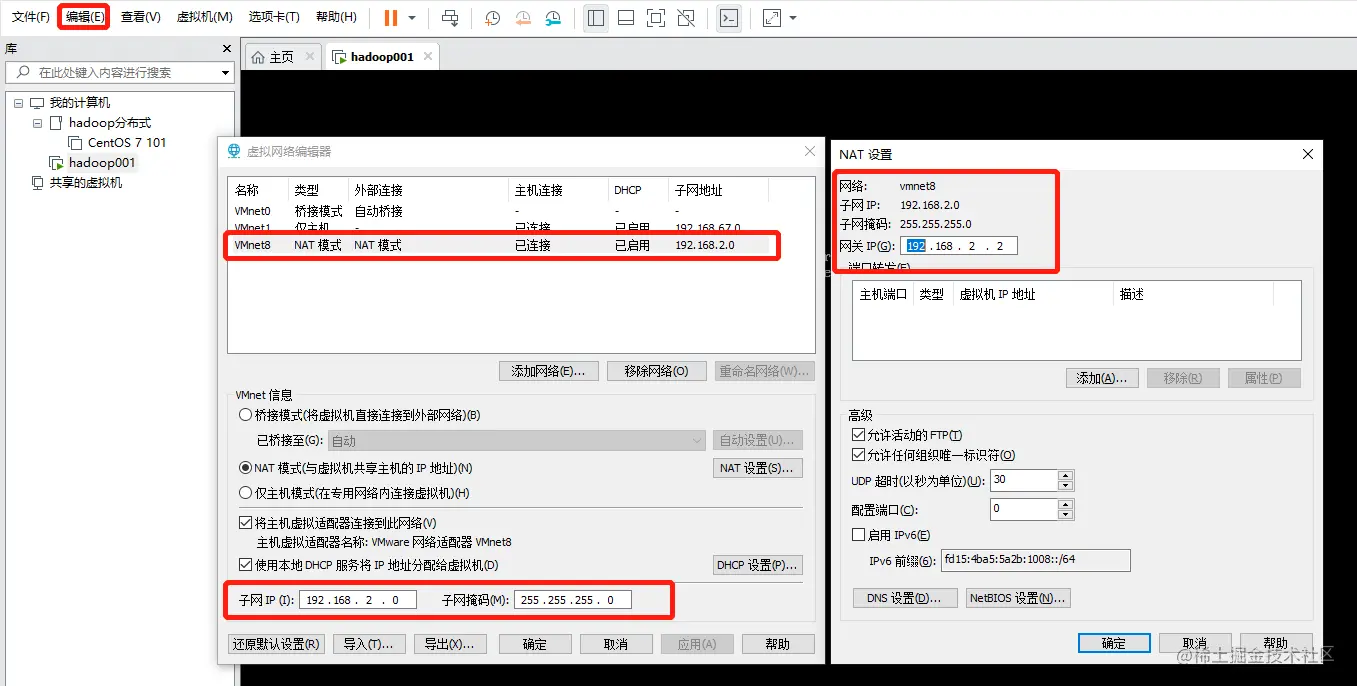Select the 桥接模式 radio button
This screenshot has height=686, width=1357.
pos(246,415)
